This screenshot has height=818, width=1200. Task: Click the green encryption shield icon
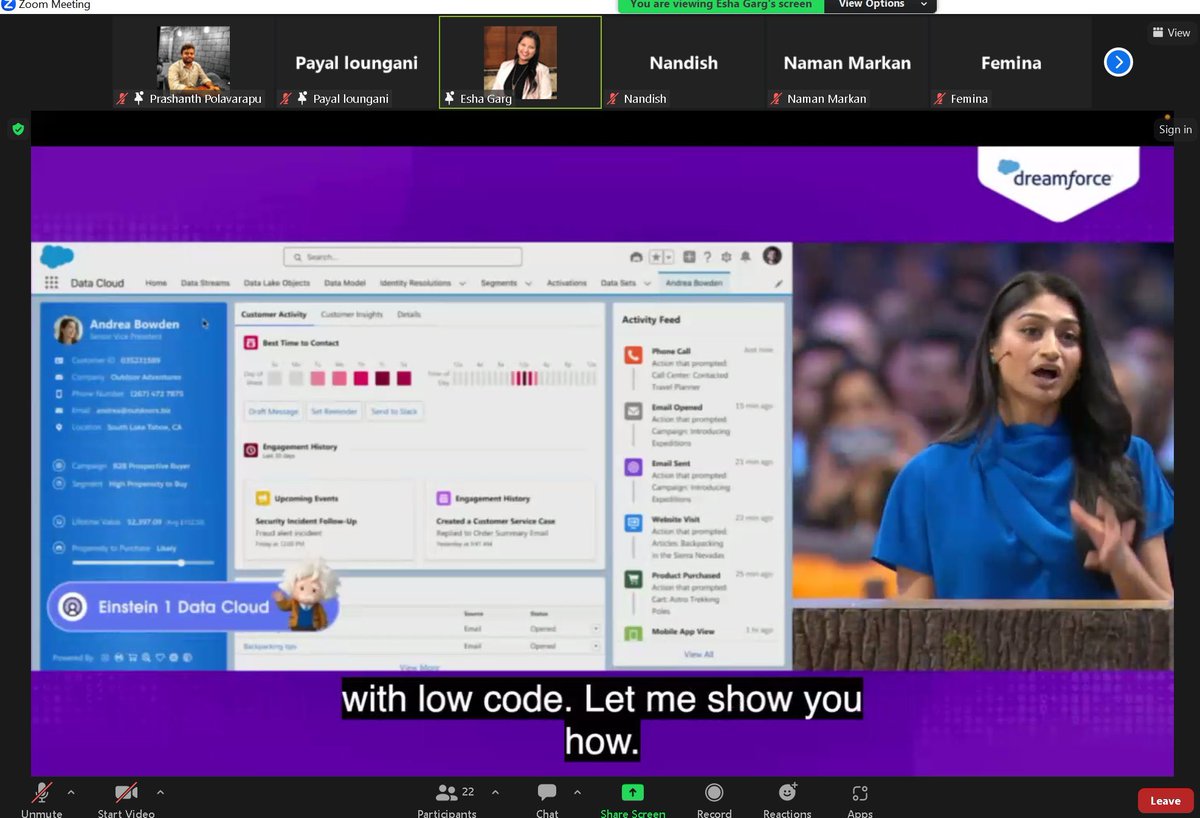click(17, 128)
